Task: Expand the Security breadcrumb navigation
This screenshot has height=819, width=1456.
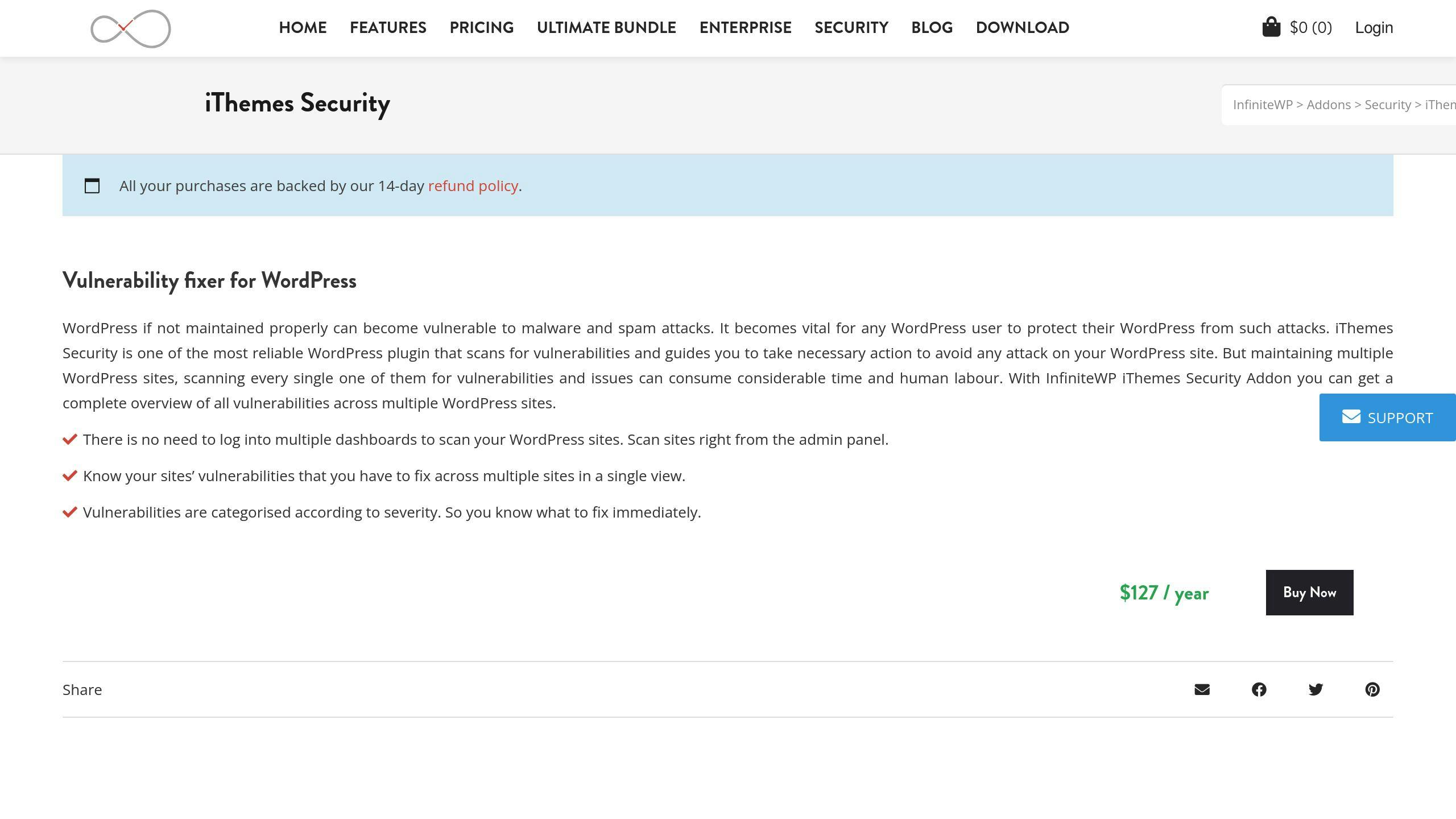Action: pyautogui.click(x=1388, y=104)
